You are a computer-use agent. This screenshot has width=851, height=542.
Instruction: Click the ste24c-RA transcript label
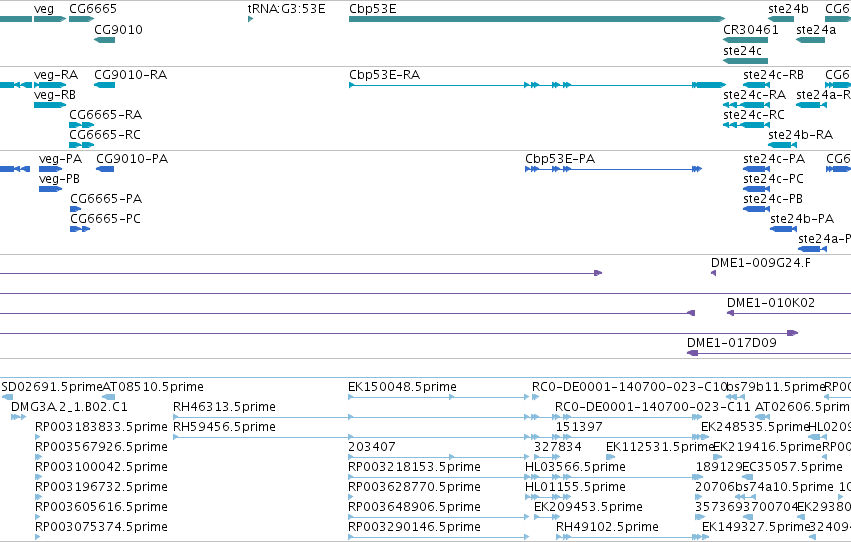[754, 95]
